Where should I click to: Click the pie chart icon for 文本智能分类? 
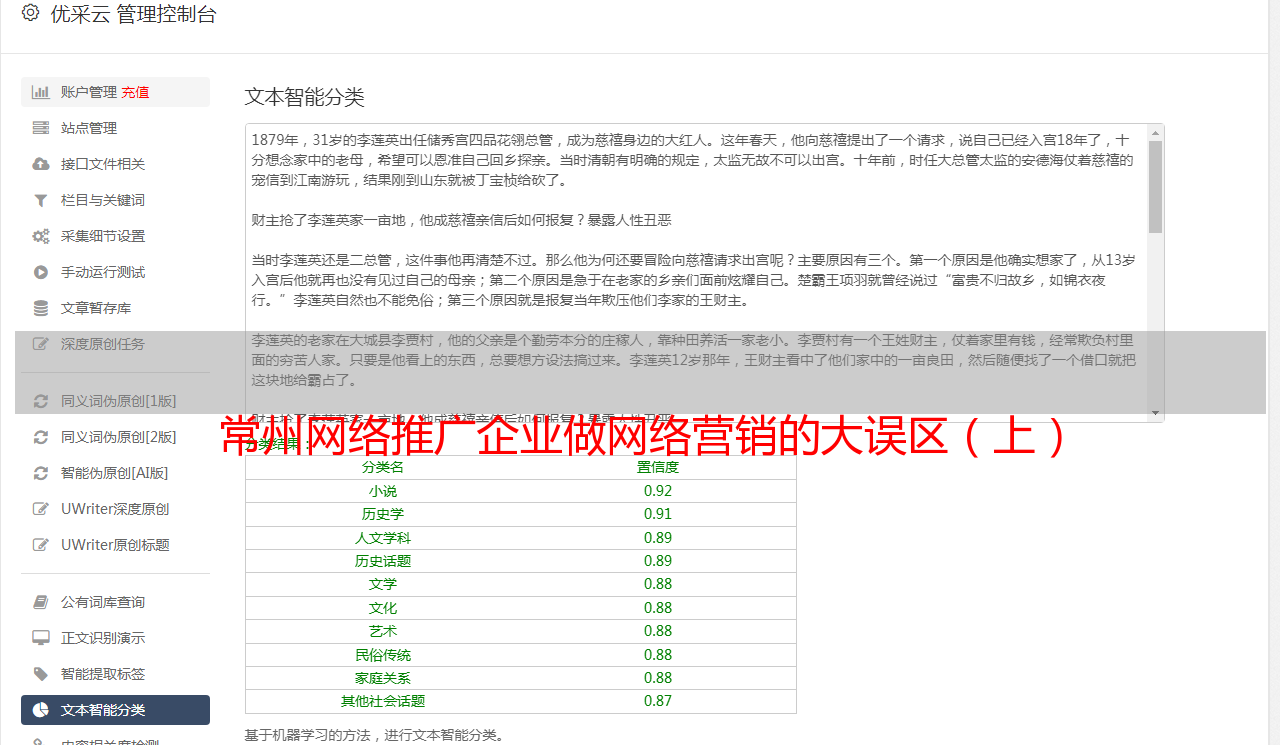41,710
